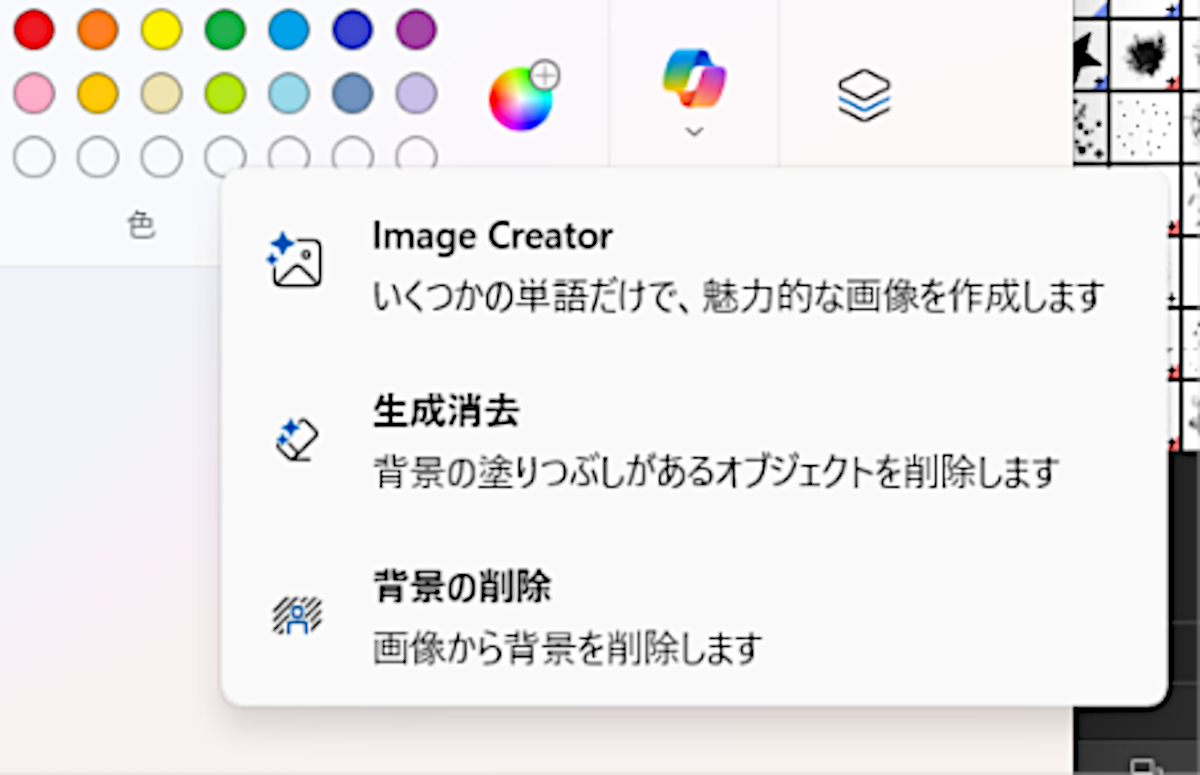
Task: Choose Image Creator from the menu
Action: click(x=694, y=266)
